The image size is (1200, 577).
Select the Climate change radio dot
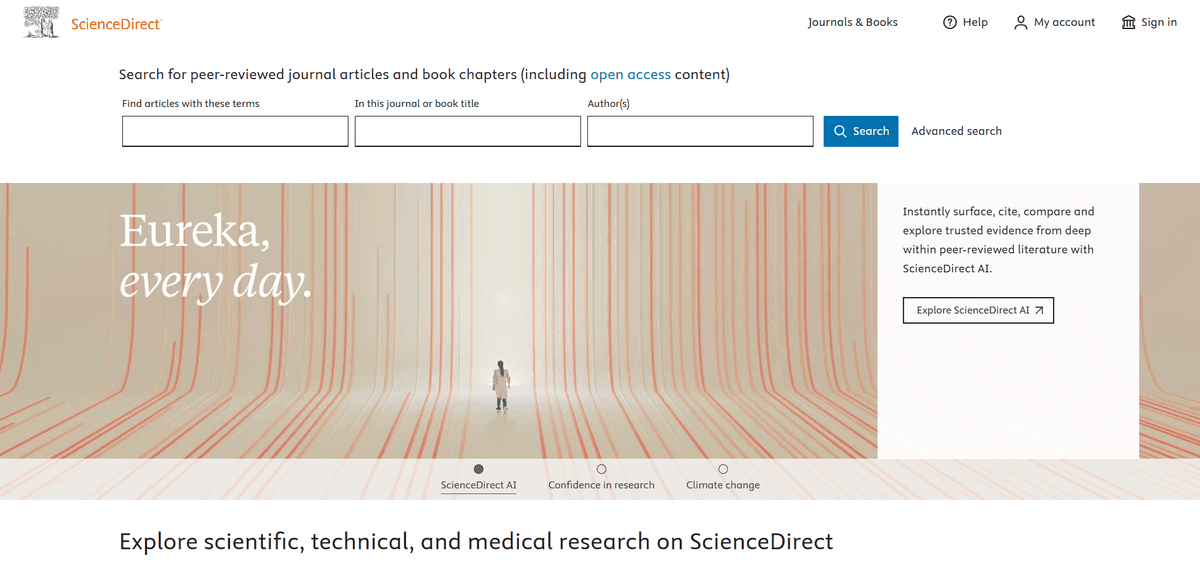pyautogui.click(x=723, y=469)
